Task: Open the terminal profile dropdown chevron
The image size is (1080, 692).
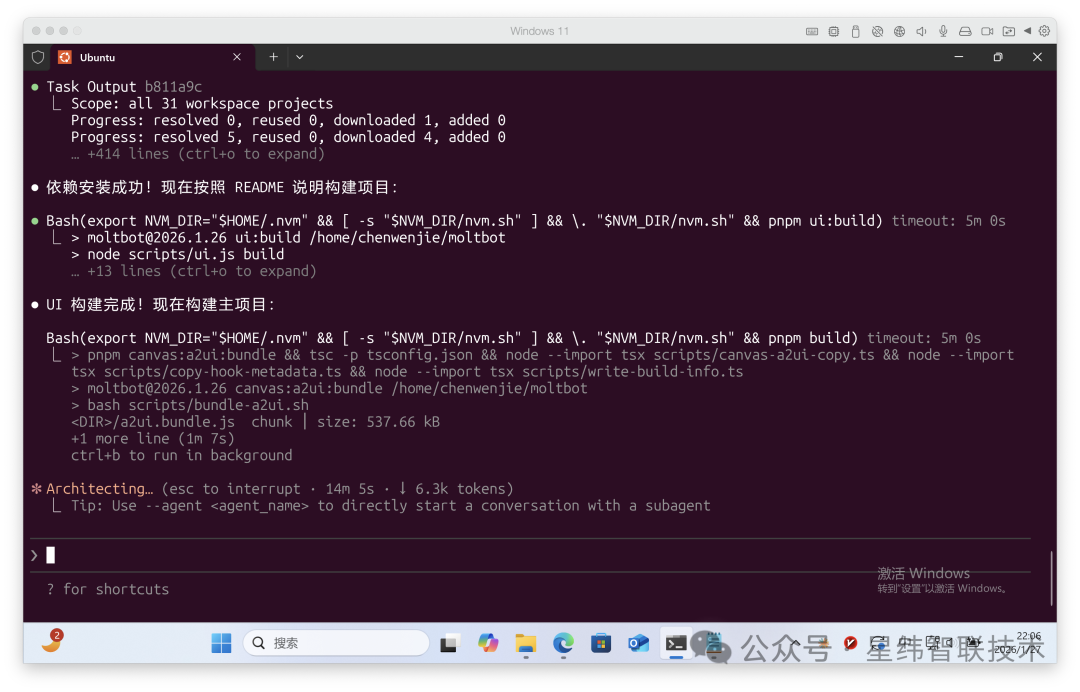Action: tap(299, 57)
